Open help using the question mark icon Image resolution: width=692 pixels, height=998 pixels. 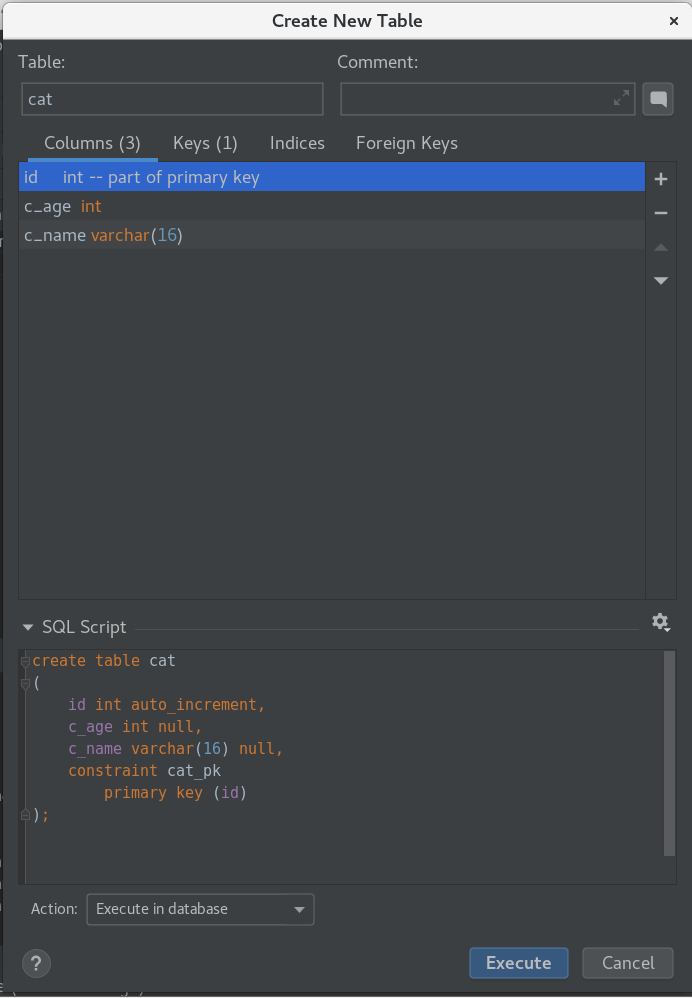pyautogui.click(x=36, y=963)
